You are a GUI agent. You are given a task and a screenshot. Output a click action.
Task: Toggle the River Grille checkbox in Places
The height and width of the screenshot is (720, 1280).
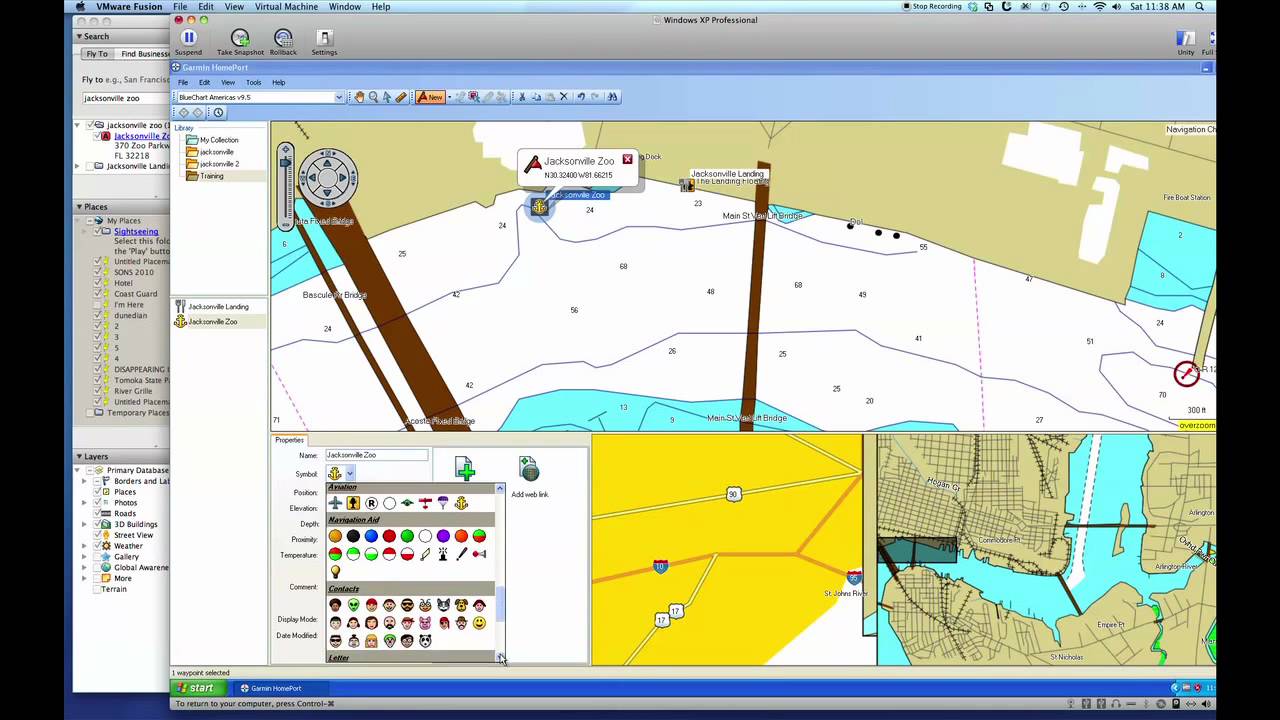[x=98, y=391]
